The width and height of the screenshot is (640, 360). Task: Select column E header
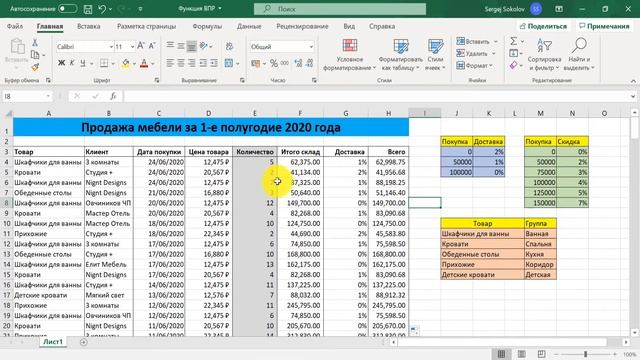[x=255, y=113]
